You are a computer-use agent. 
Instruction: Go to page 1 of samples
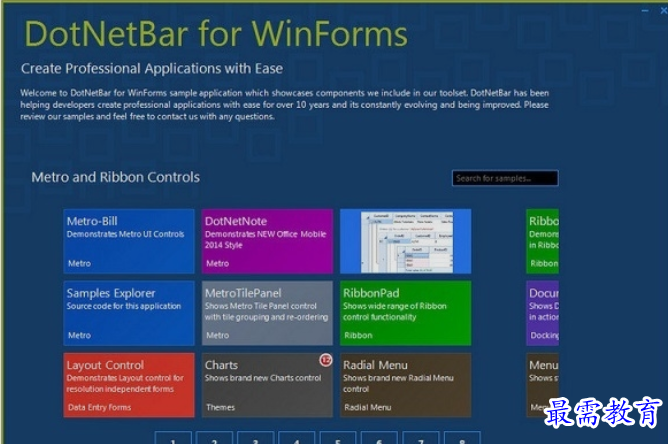[x=173, y=438]
